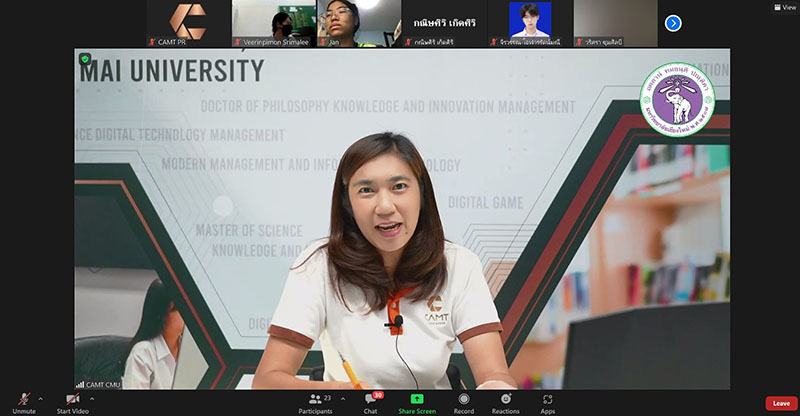The height and width of the screenshot is (416, 800).
Task: Open video options arrow beside Start Video
Action: tap(92, 399)
